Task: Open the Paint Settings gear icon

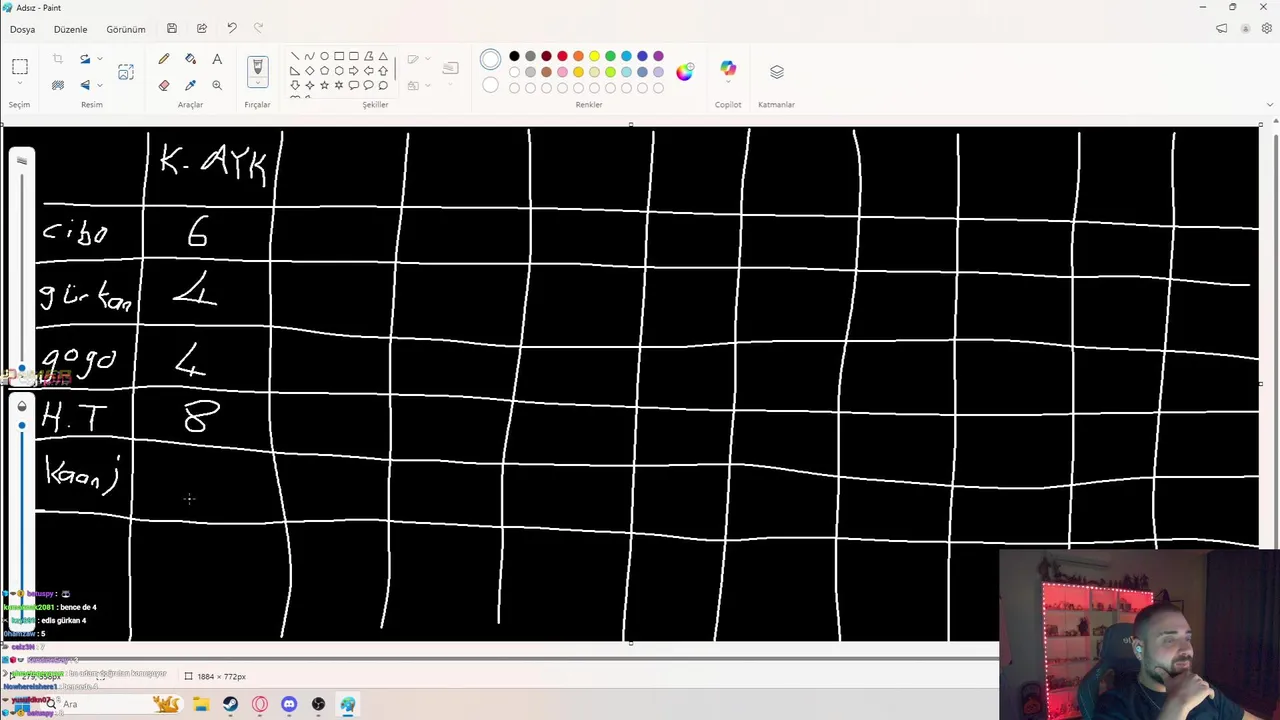Action: (x=1269, y=29)
